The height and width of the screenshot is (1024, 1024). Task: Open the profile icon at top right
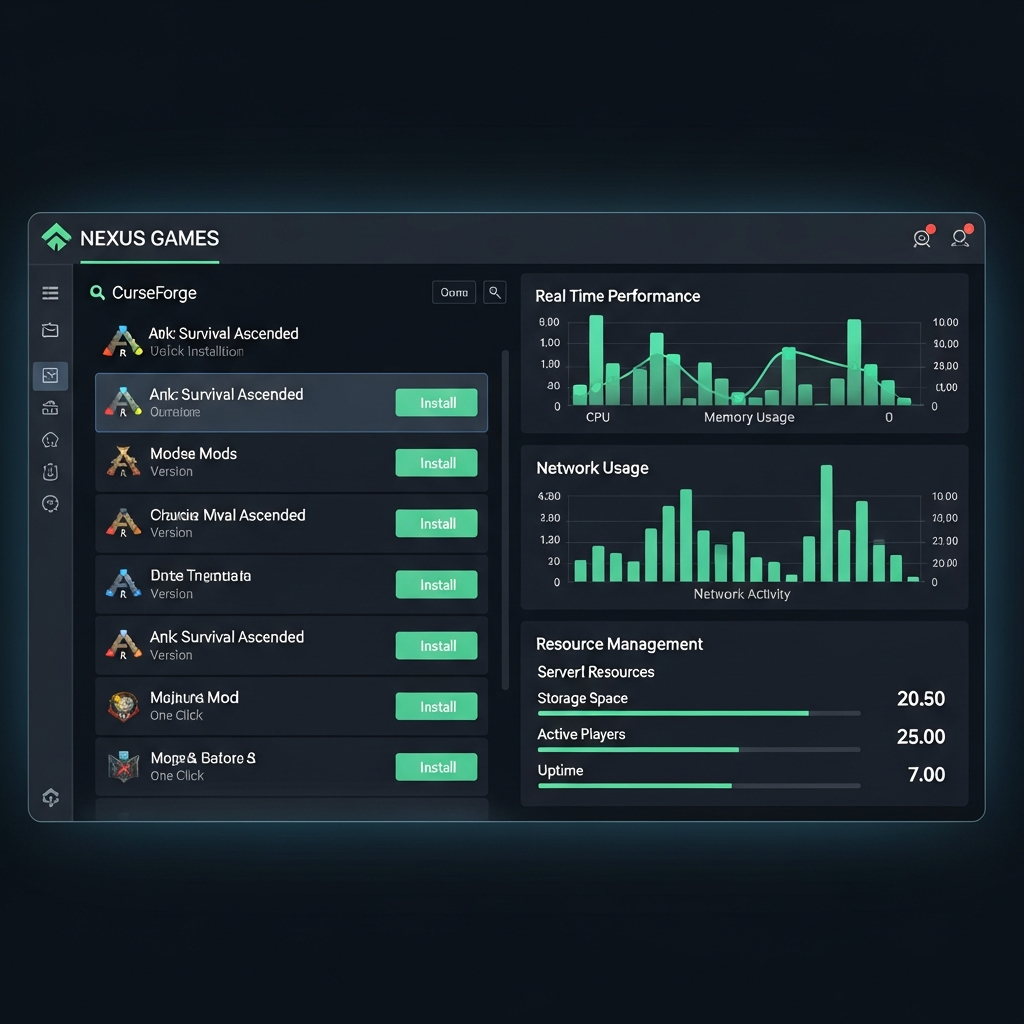click(960, 238)
